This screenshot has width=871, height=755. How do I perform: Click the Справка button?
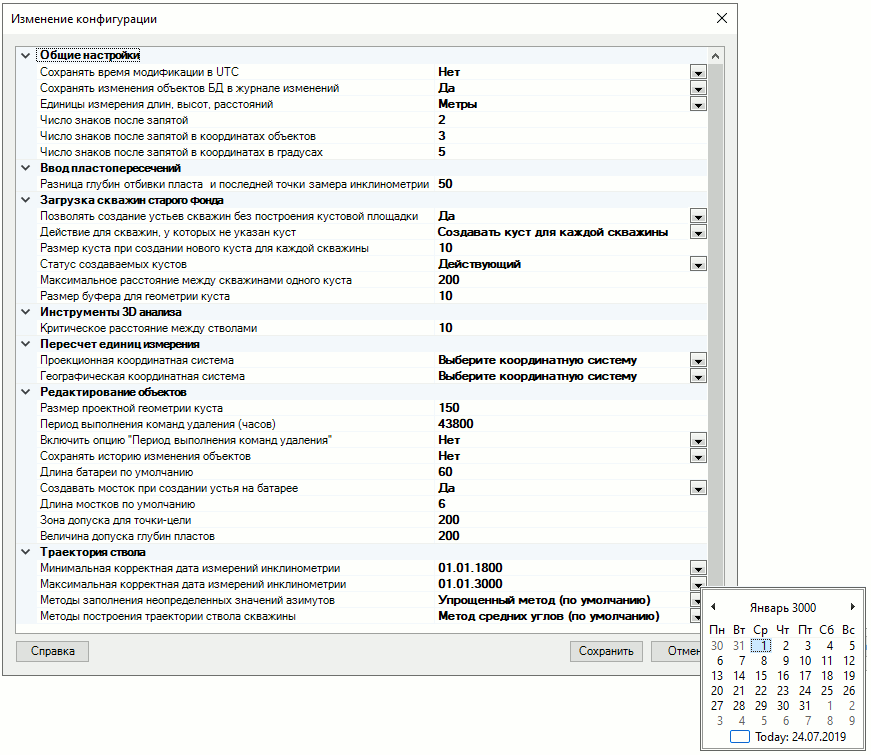coord(52,651)
